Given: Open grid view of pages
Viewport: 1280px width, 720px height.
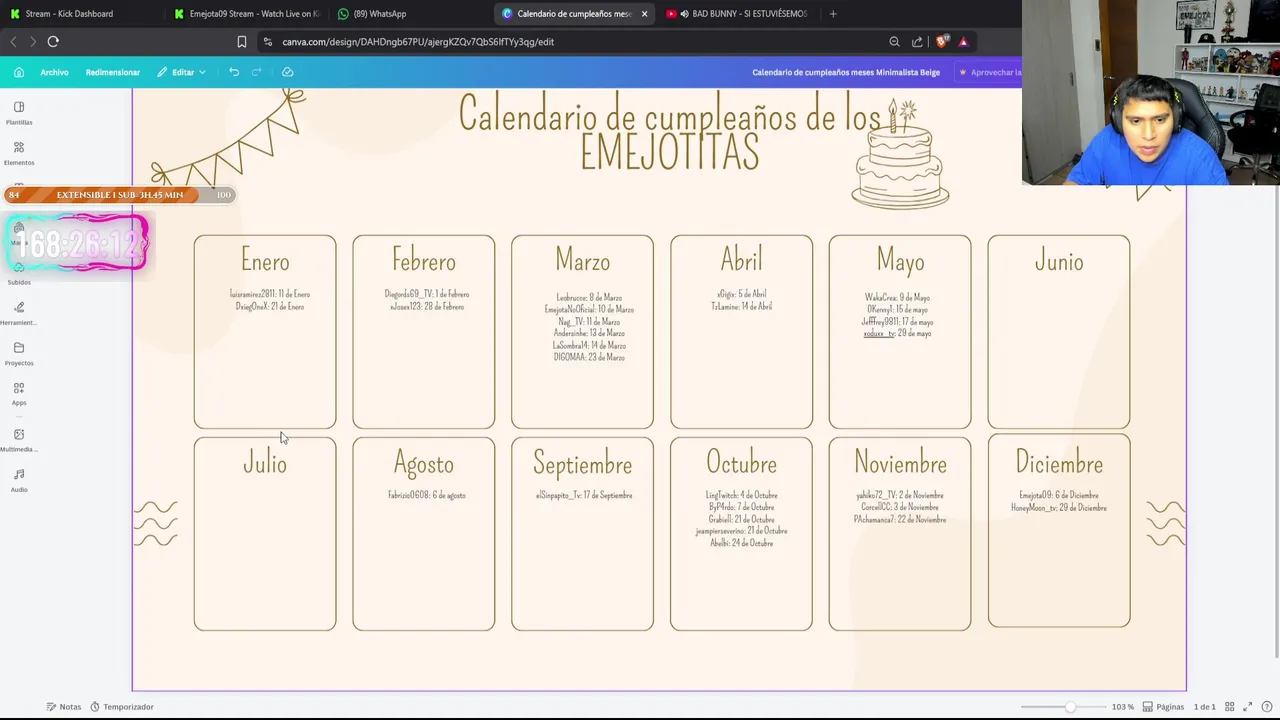Looking at the screenshot, I should click(x=1229, y=707).
